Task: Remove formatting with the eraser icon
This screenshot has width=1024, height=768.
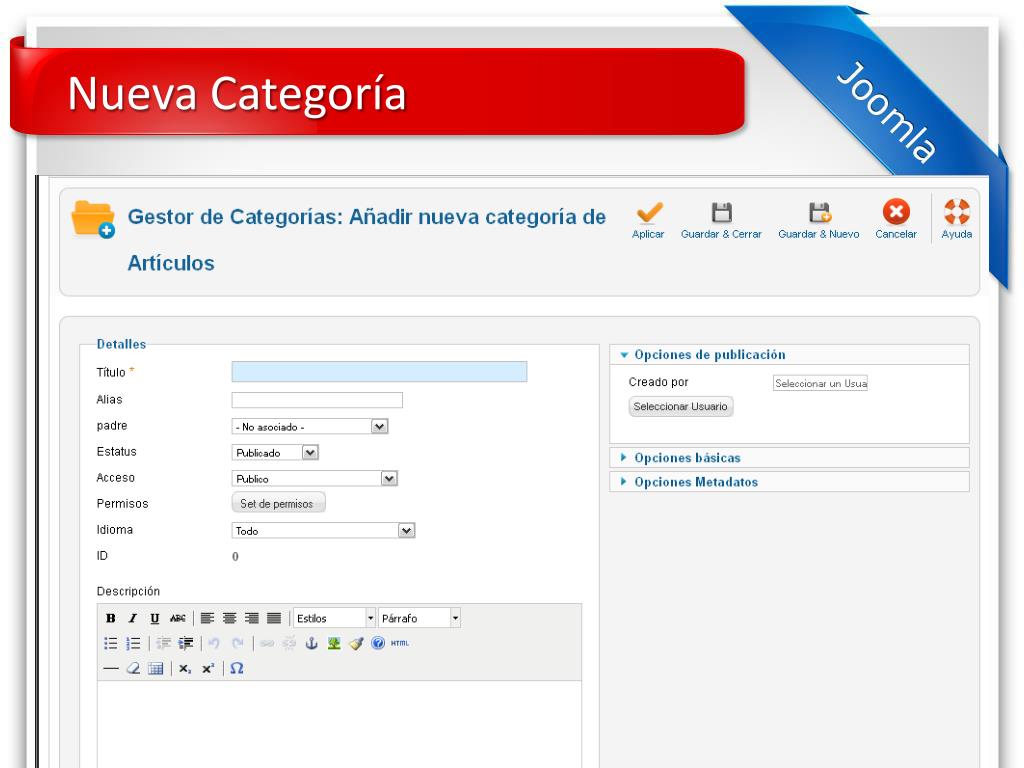Action: pyautogui.click(x=133, y=668)
